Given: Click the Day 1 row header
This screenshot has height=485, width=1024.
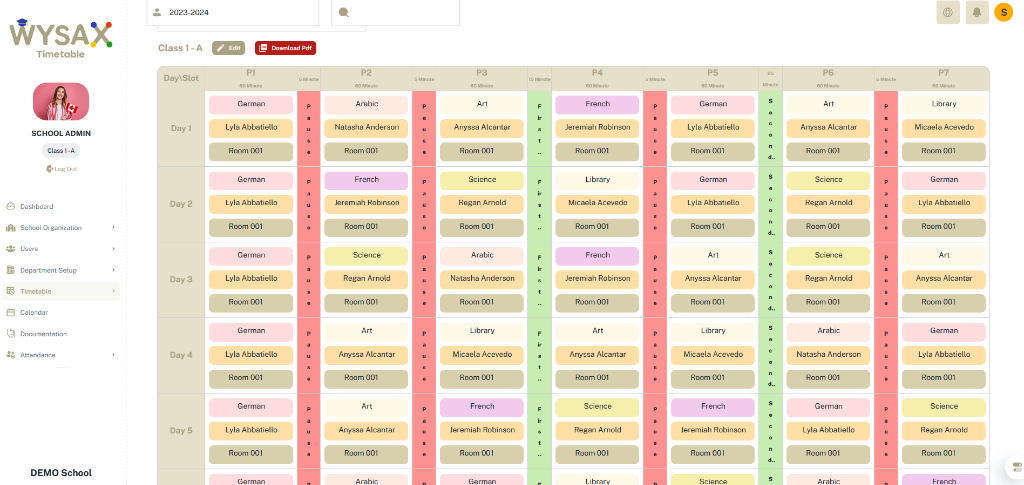Looking at the screenshot, I should click(181, 128).
